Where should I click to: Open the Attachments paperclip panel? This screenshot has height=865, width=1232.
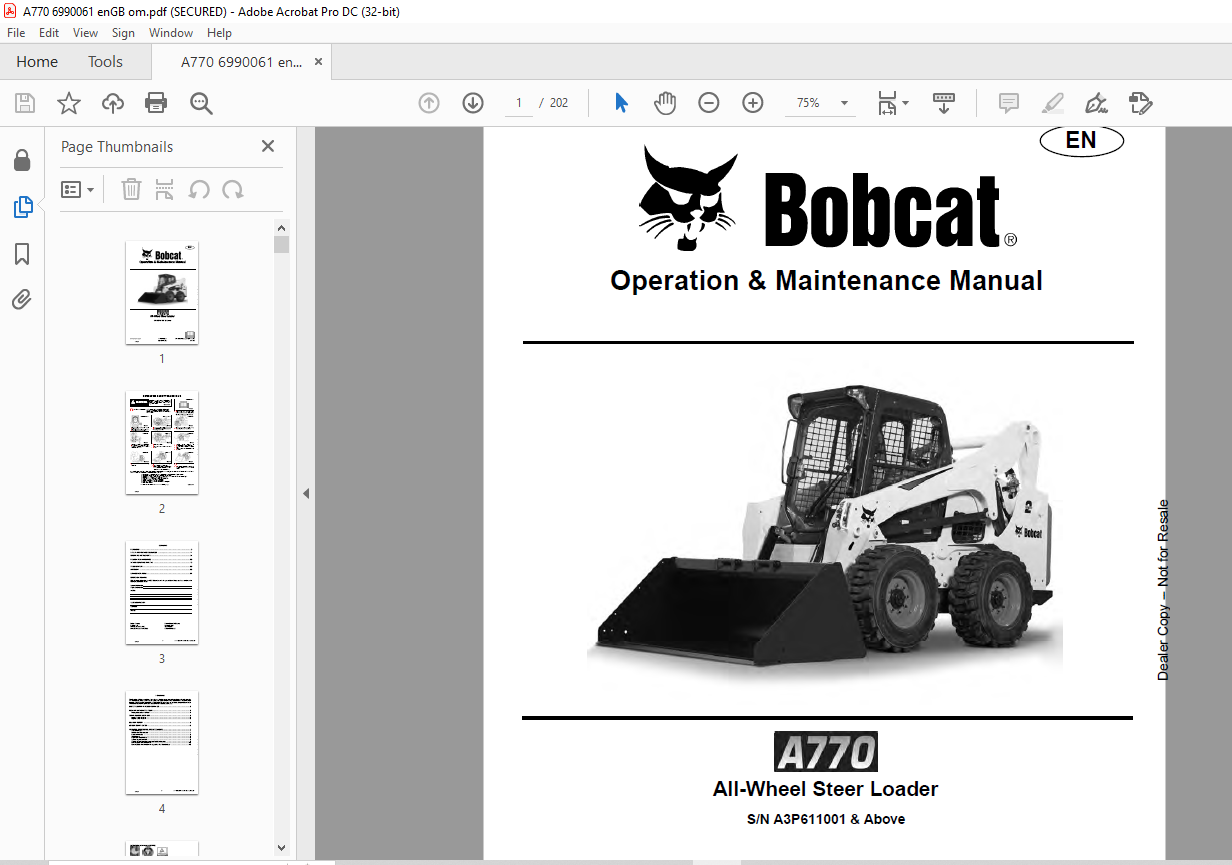tap(22, 300)
